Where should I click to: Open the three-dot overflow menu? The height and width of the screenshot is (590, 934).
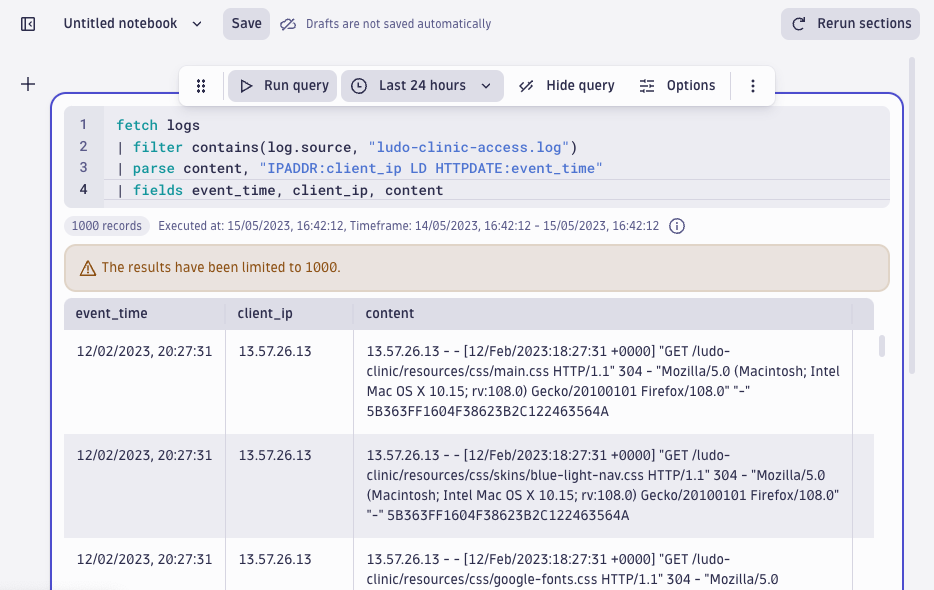(x=753, y=85)
